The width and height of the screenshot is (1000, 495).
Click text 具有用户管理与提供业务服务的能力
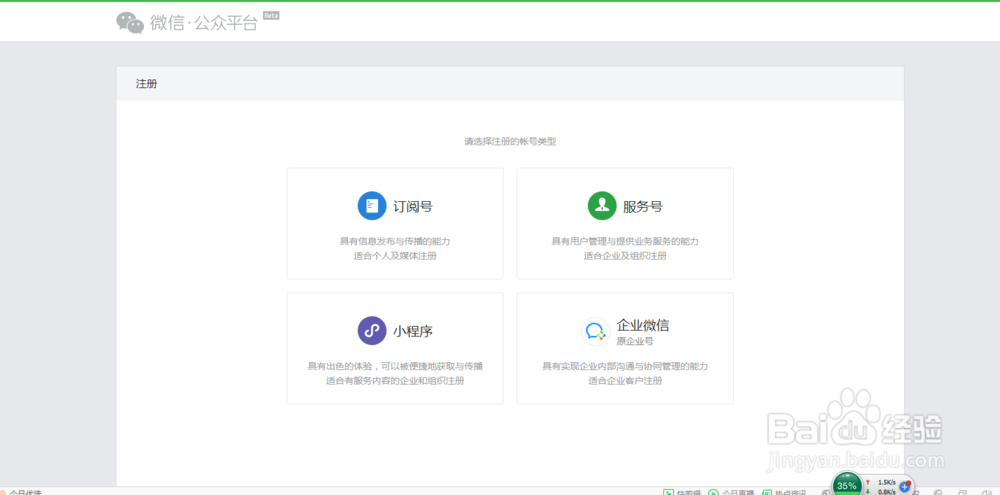(x=625, y=242)
